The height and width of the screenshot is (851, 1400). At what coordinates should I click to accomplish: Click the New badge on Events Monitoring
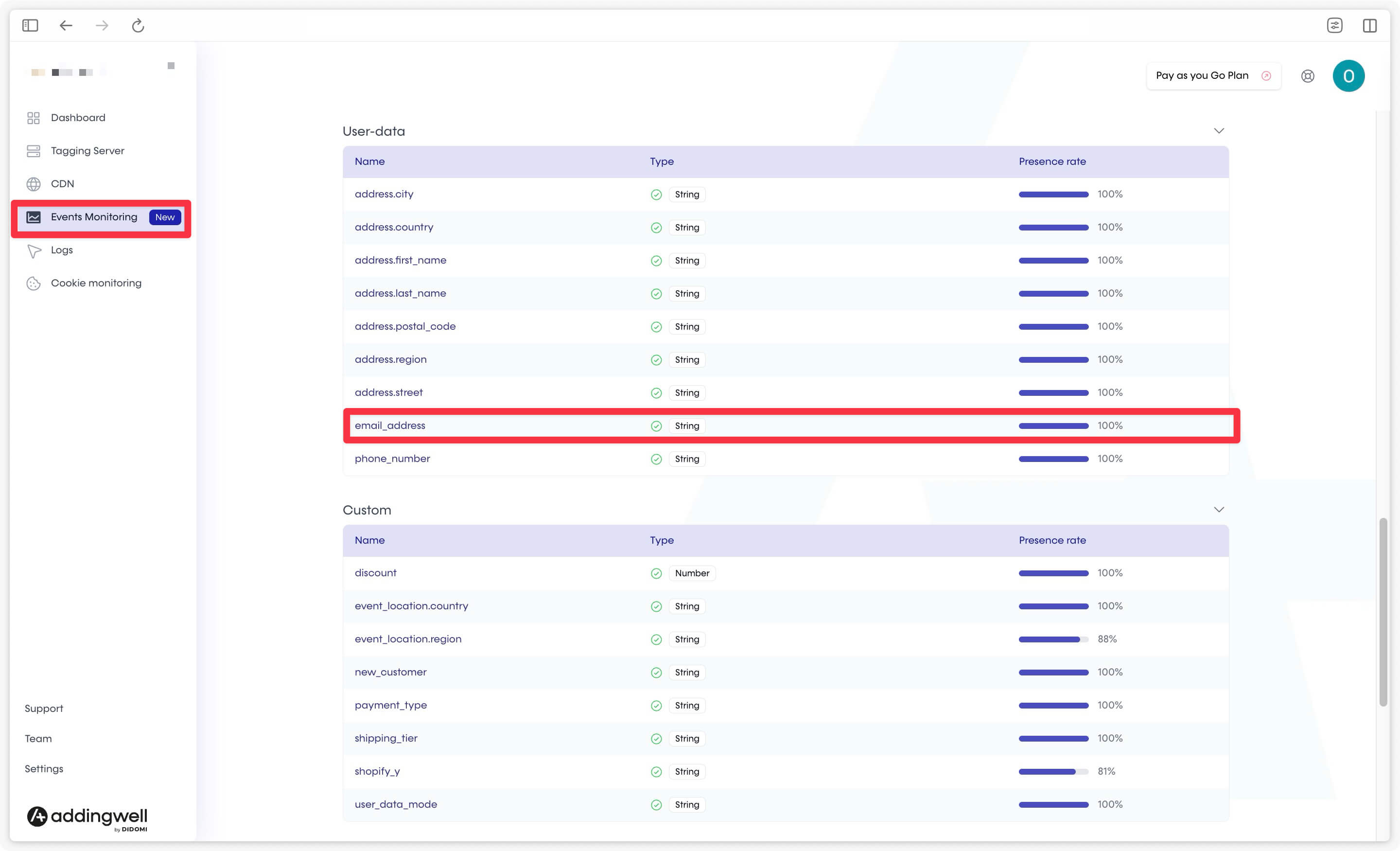click(165, 217)
